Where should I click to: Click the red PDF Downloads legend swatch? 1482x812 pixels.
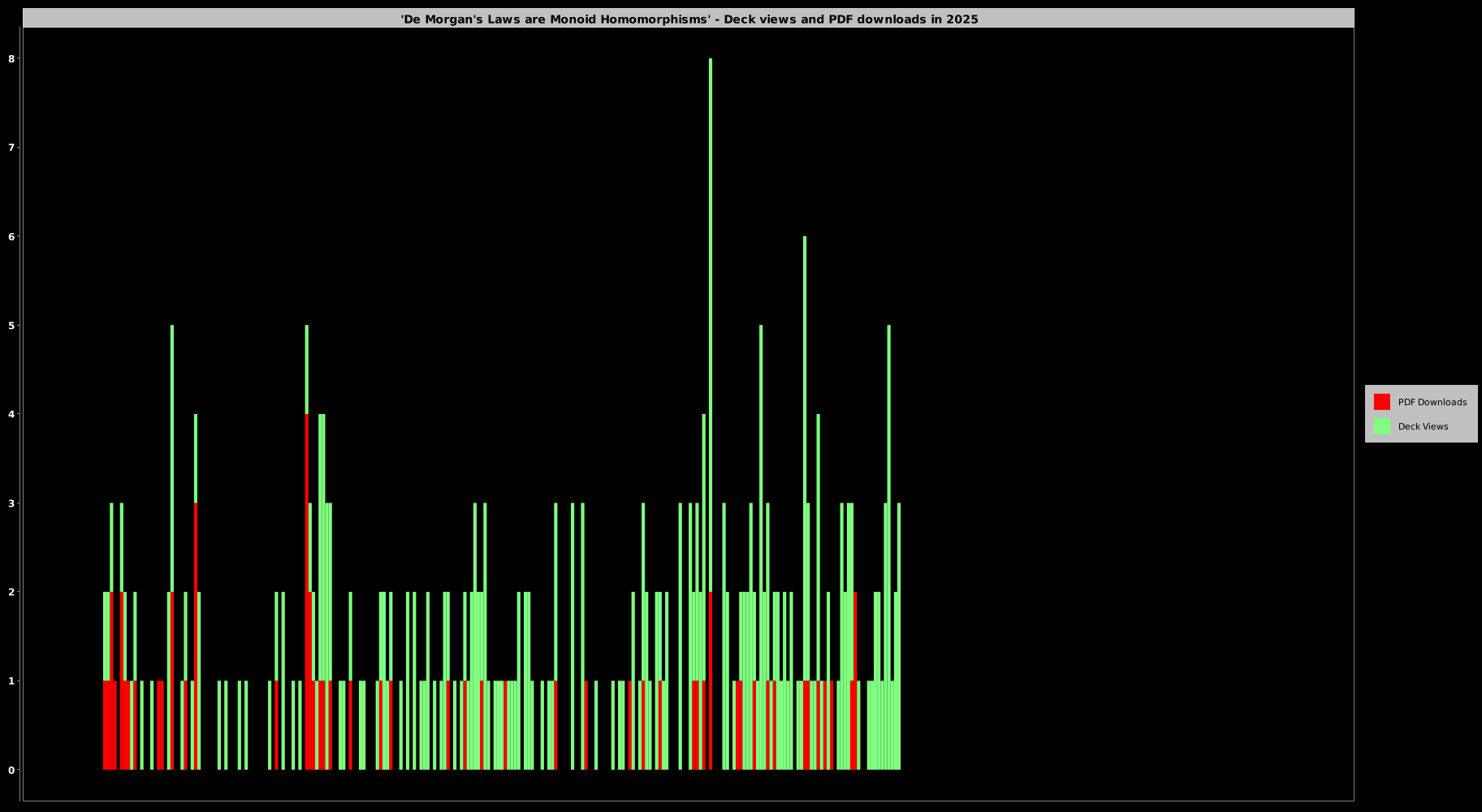[x=1381, y=402]
